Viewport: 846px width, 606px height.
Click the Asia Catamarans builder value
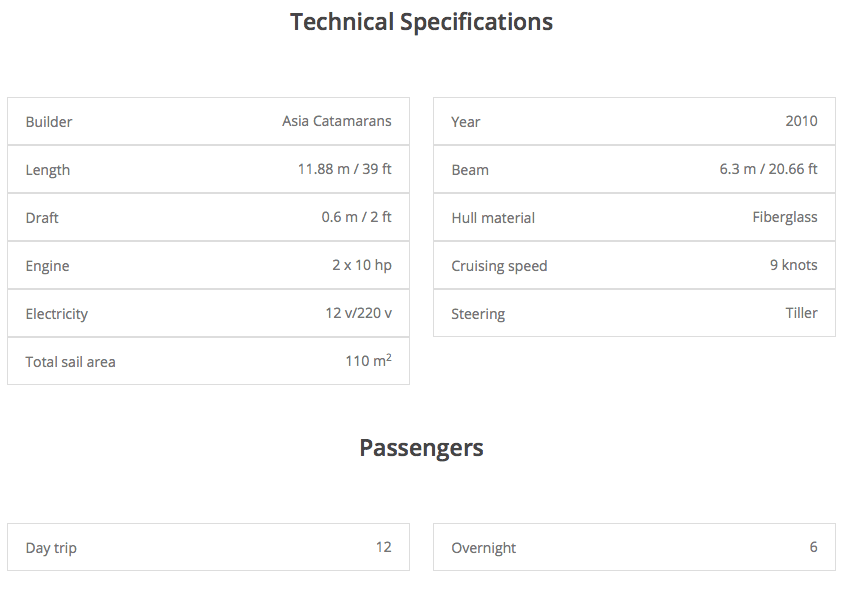point(336,121)
